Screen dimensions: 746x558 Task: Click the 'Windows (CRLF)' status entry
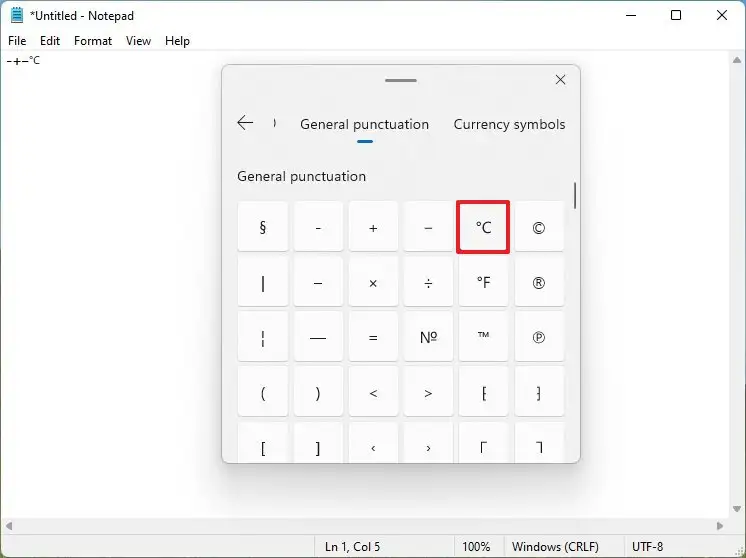click(x=555, y=547)
